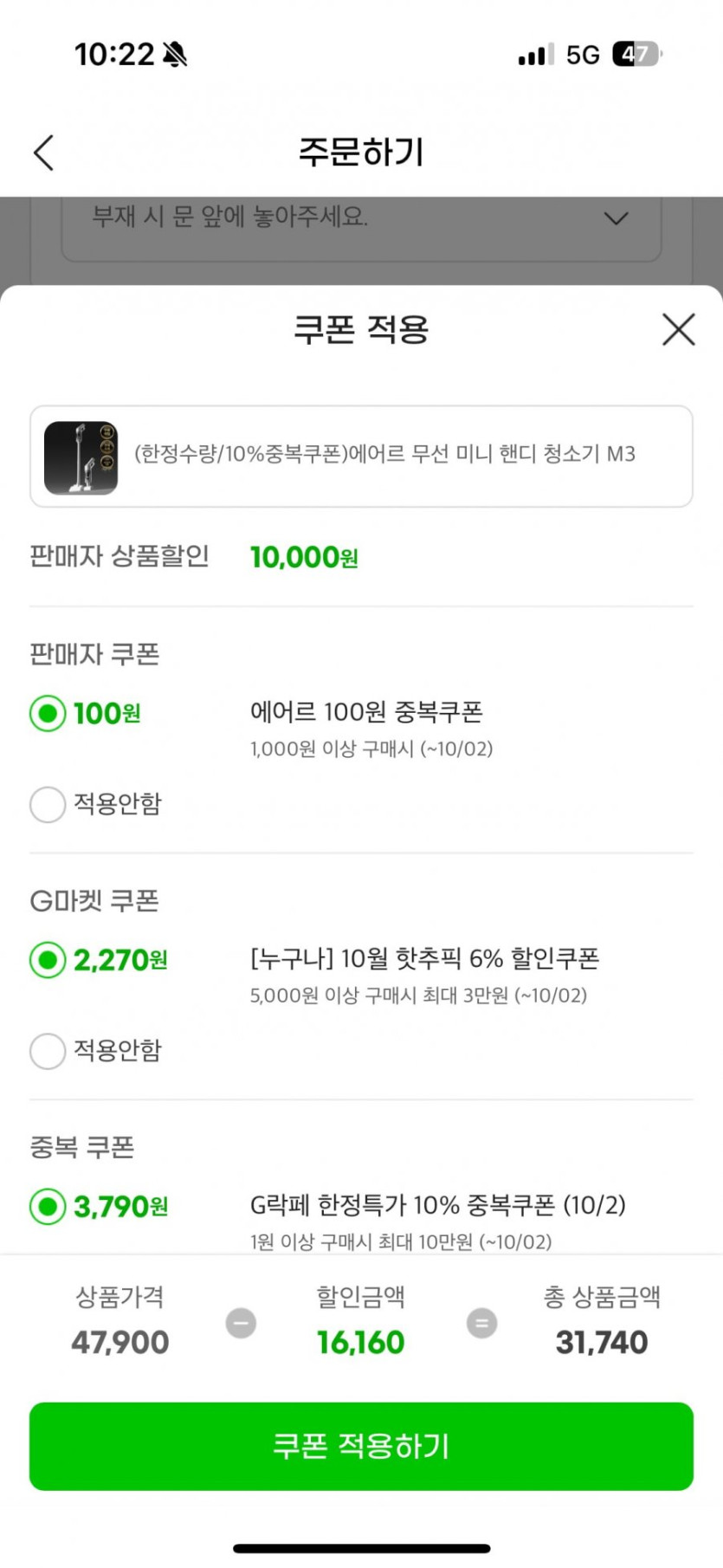This screenshot has width=723, height=1568.
Task: Tap the equals symbol before total amount
Action: tap(481, 1323)
